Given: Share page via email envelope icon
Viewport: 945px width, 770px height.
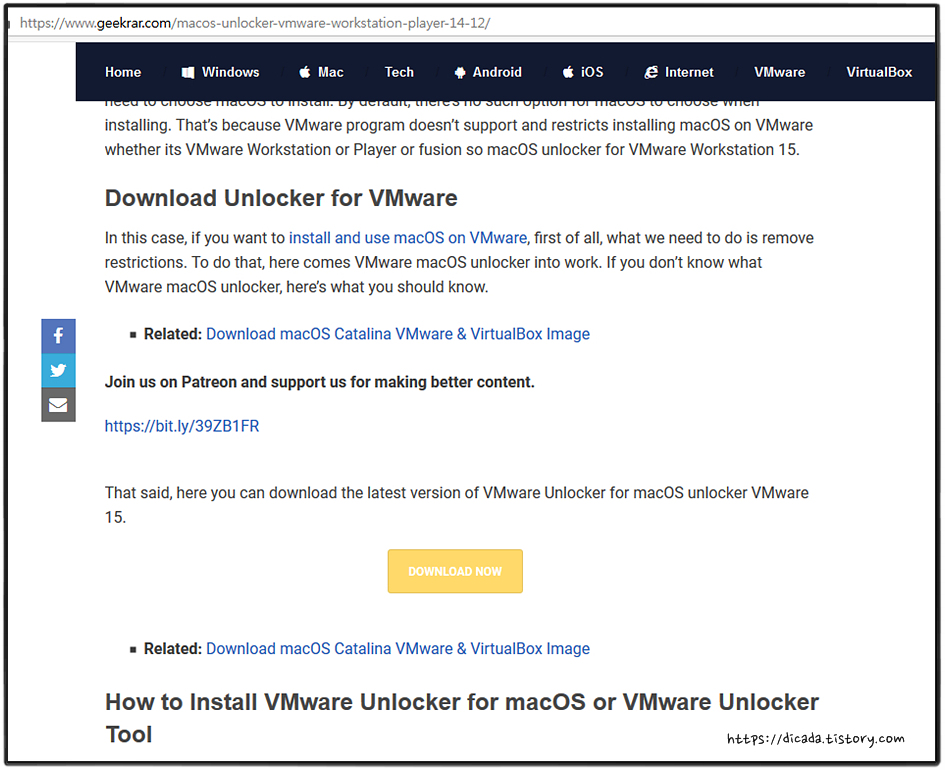Looking at the screenshot, I should (58, 405).
